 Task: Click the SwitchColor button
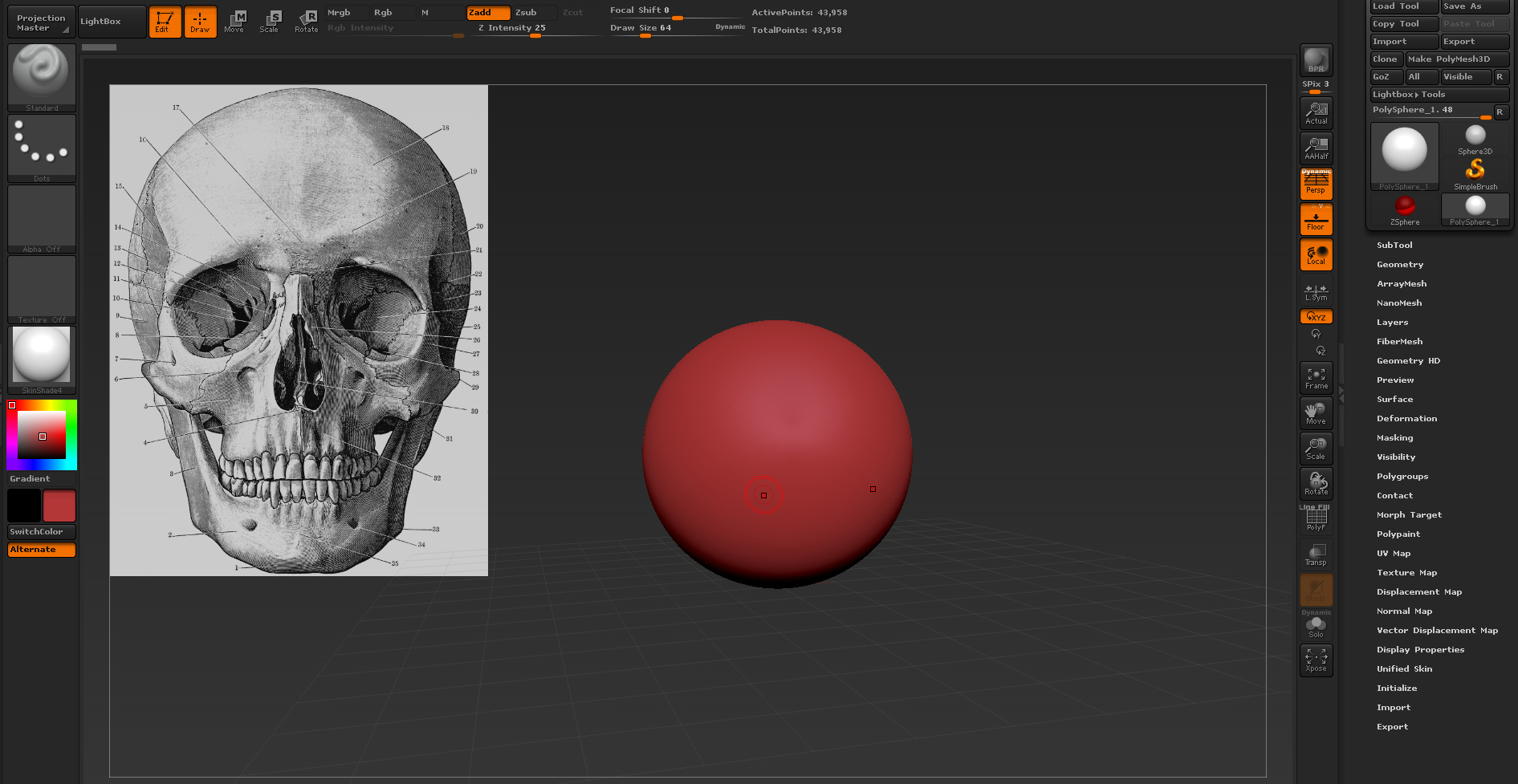pos(42,532)
